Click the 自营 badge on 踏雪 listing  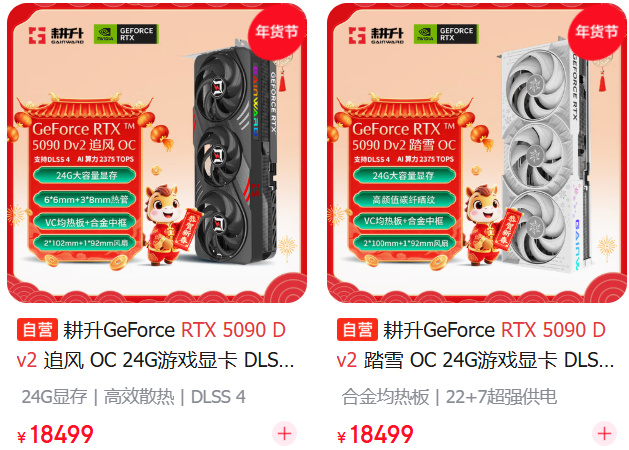coord(357,330)
